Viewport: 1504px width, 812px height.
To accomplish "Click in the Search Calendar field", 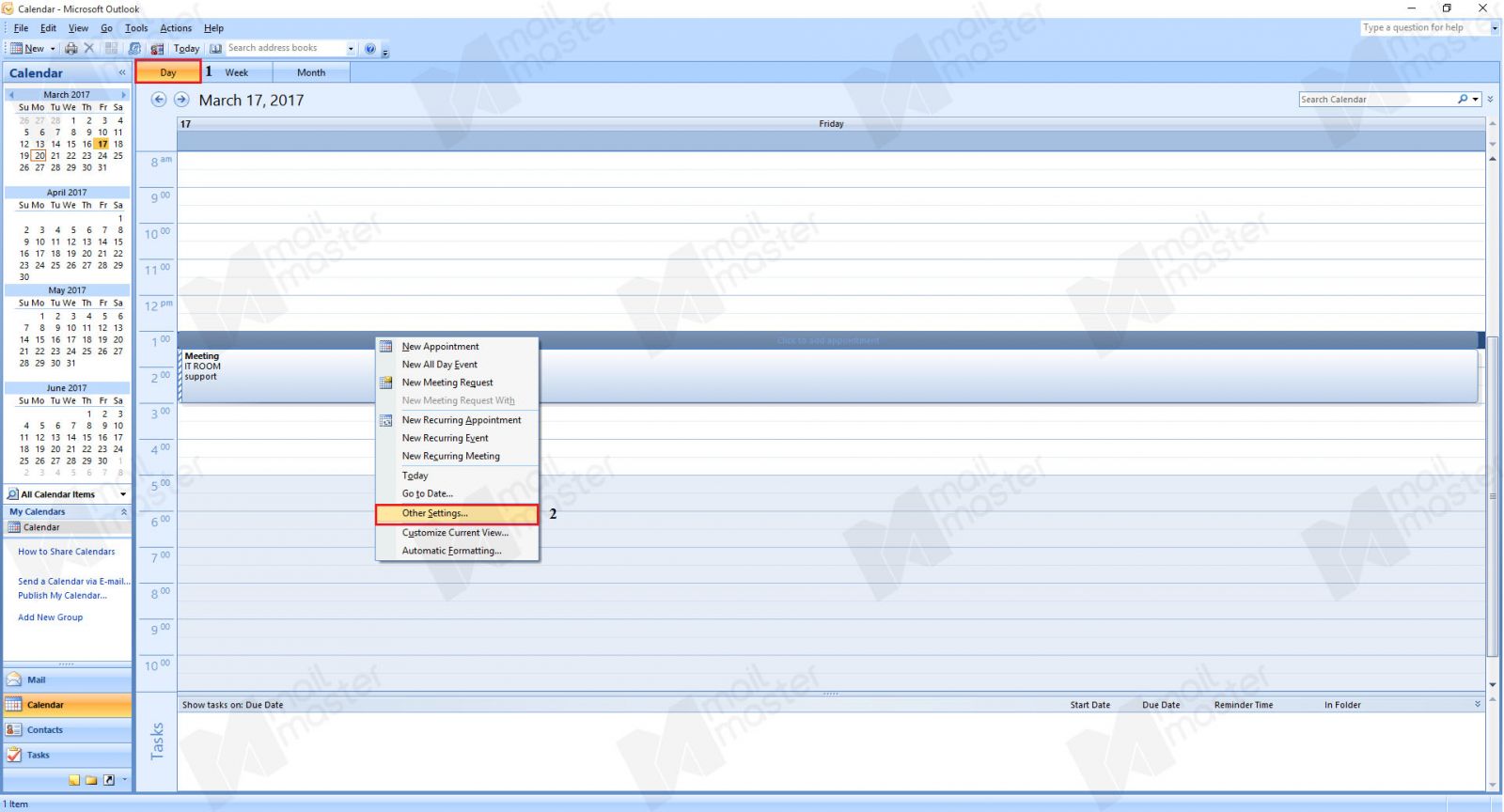I will point(1377,100).
